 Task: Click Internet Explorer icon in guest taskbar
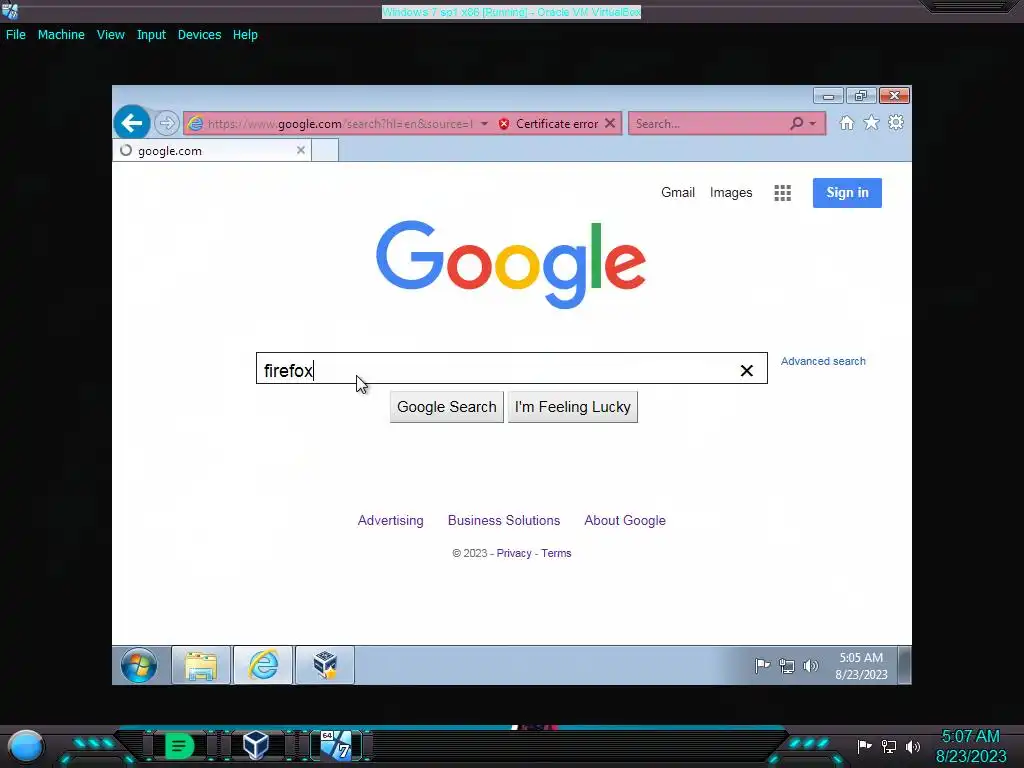263,665
